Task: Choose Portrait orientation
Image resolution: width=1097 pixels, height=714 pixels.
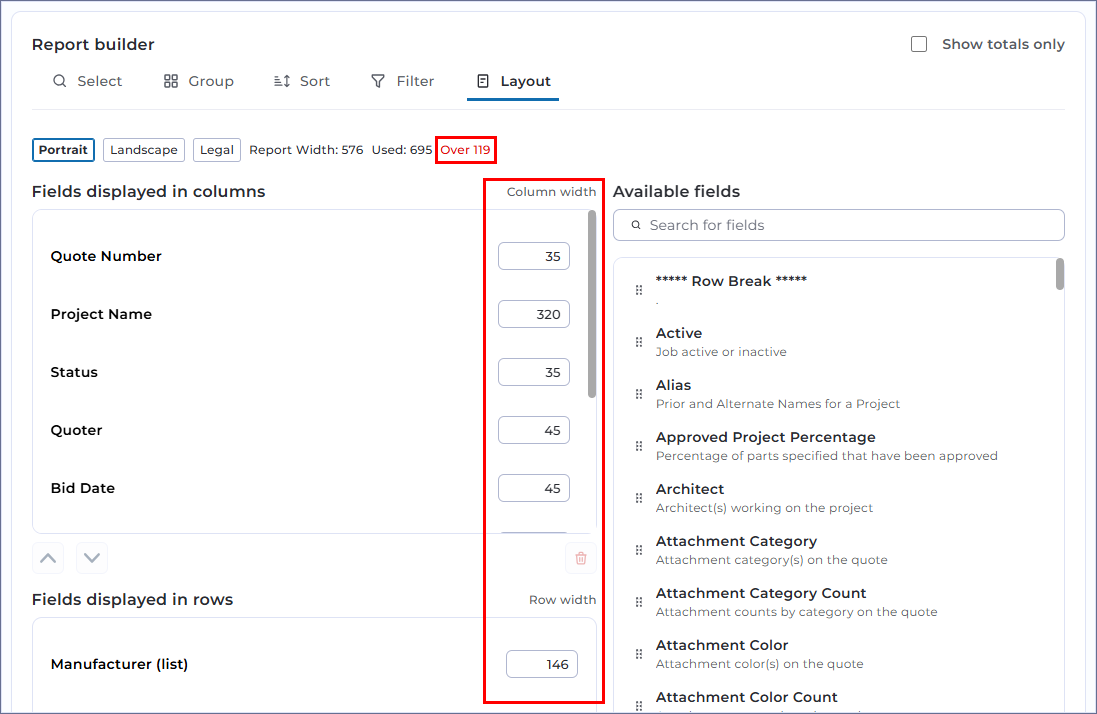Action: click(x=63, y=150)
